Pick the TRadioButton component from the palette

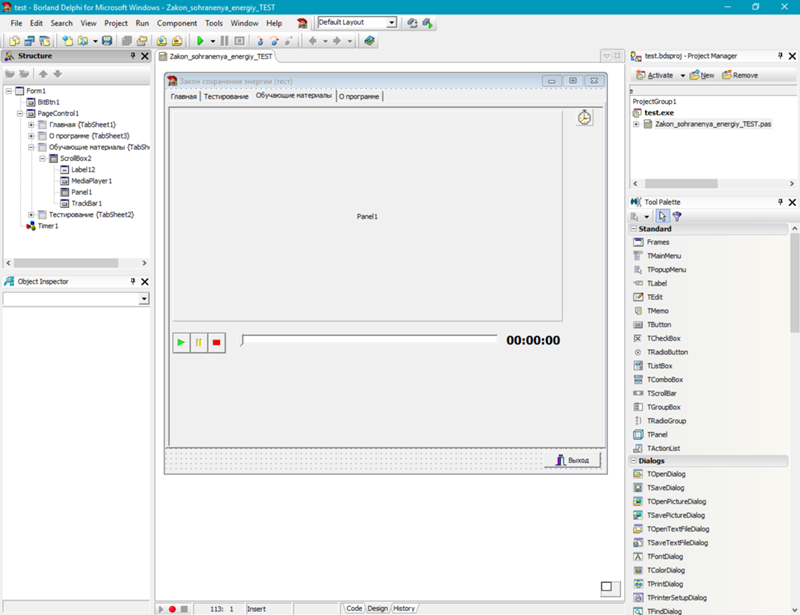[667, 353]
